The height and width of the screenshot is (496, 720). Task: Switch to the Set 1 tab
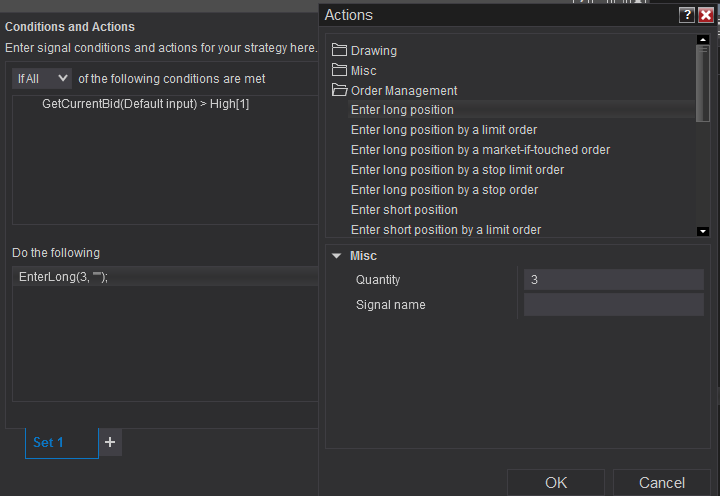pos(48,442)
